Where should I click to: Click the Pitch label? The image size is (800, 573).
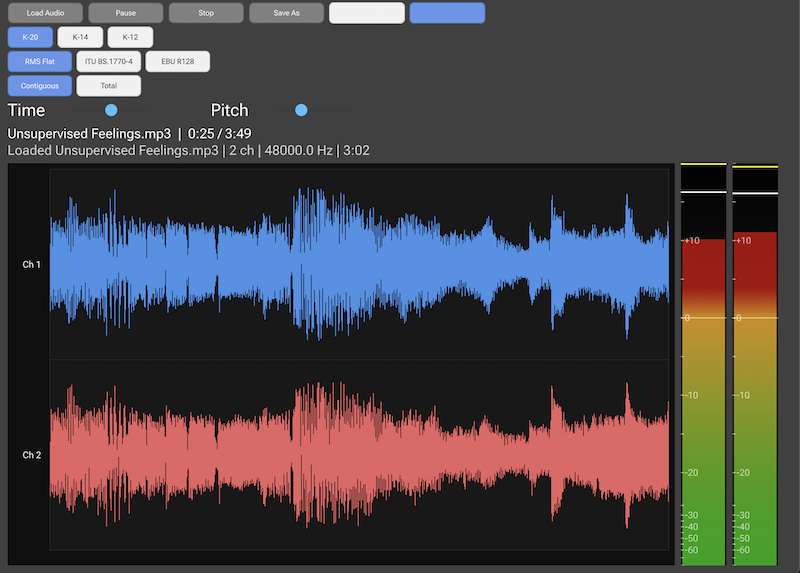click(x=230, y=110)
